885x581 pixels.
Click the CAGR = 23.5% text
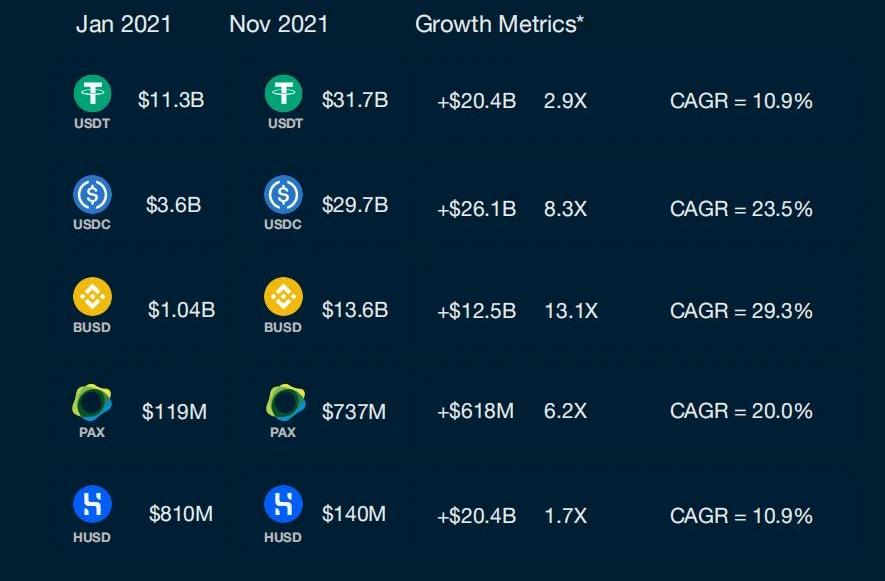(x=741, y=209)
